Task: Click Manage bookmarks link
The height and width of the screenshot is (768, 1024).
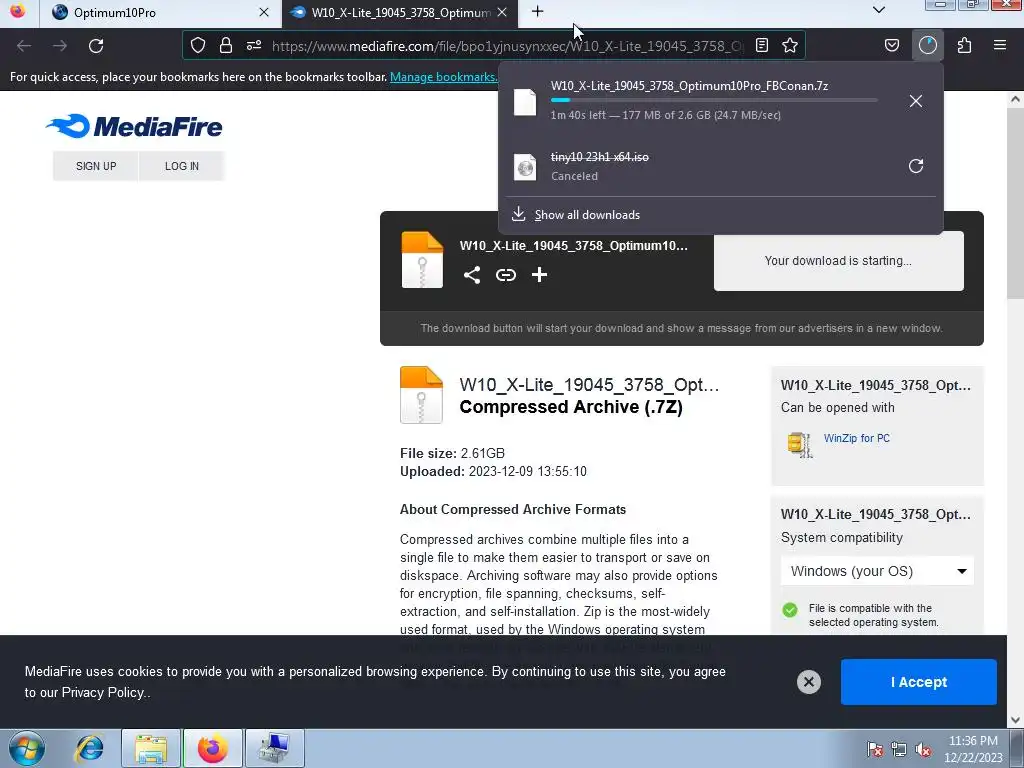Action: [443, 77]
